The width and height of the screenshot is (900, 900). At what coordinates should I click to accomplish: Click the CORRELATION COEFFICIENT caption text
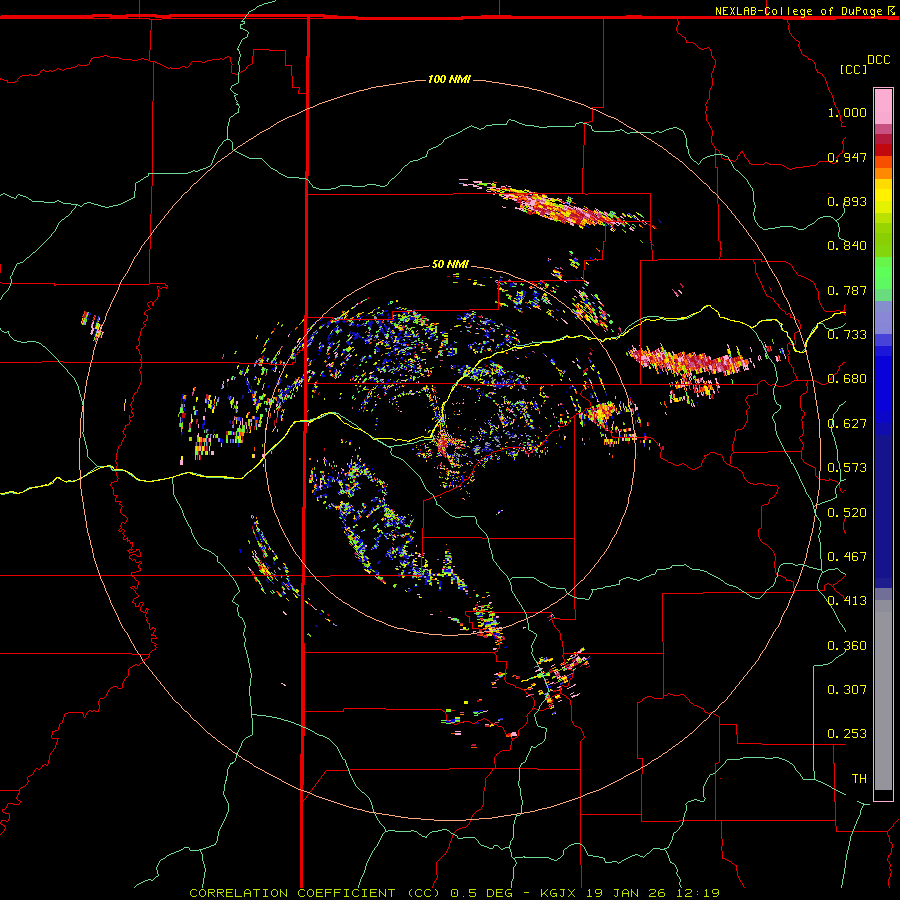tap(292, 893)
